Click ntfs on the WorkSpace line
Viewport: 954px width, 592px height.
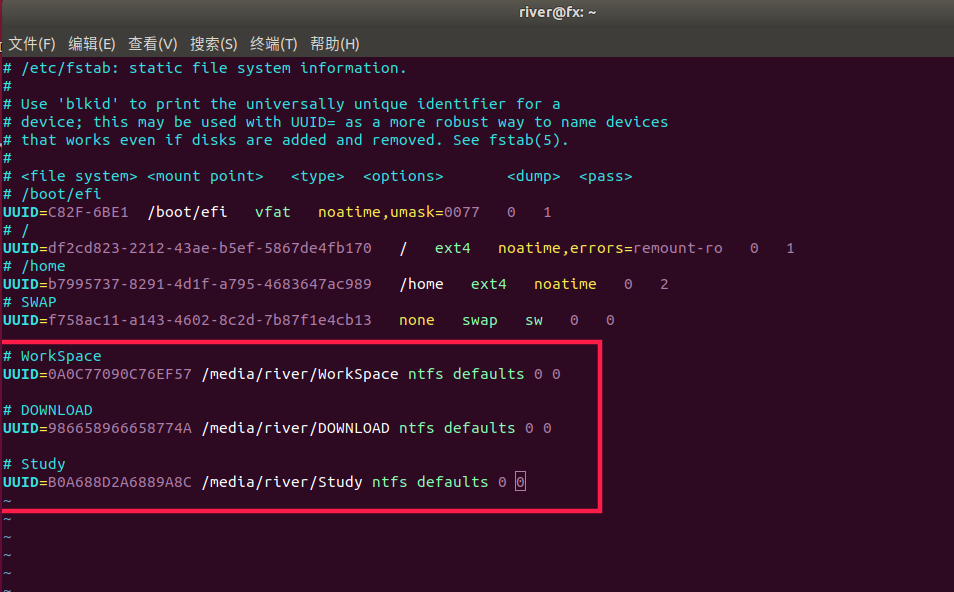click(426, 374)
